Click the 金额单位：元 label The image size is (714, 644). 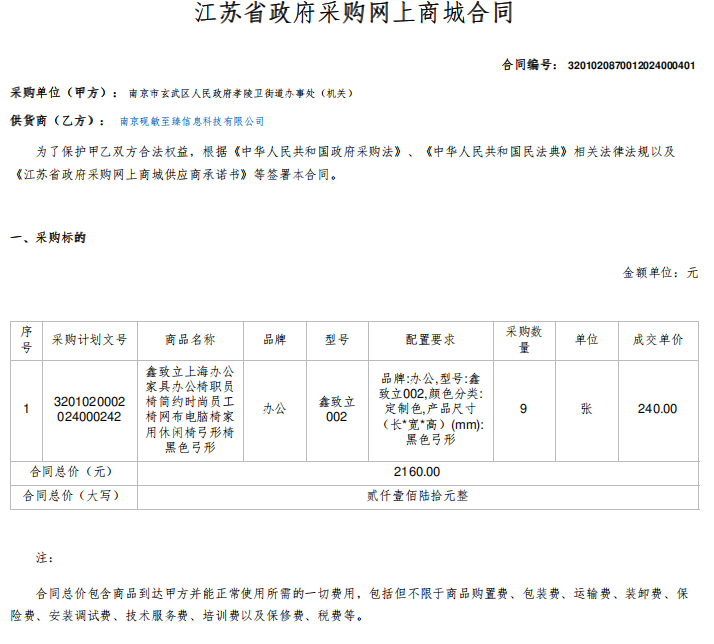pyautogui.click(x=660, y=272)
